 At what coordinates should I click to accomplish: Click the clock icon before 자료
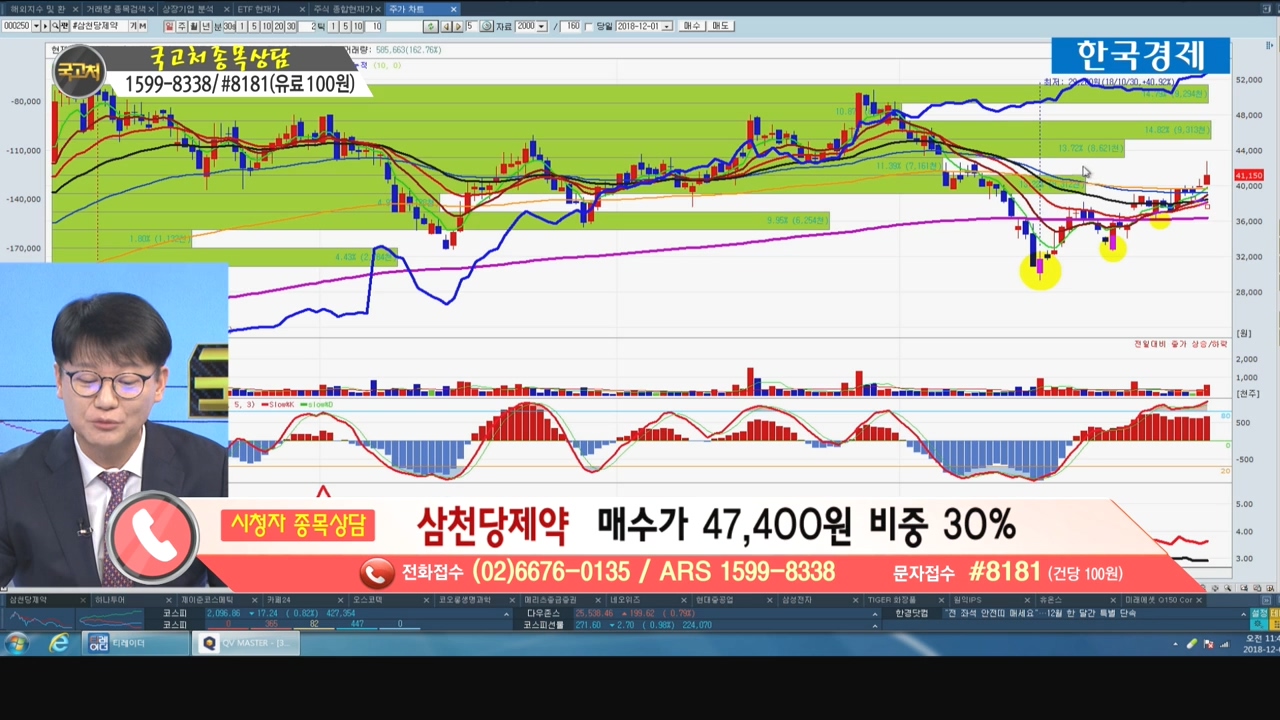(486, 26)
